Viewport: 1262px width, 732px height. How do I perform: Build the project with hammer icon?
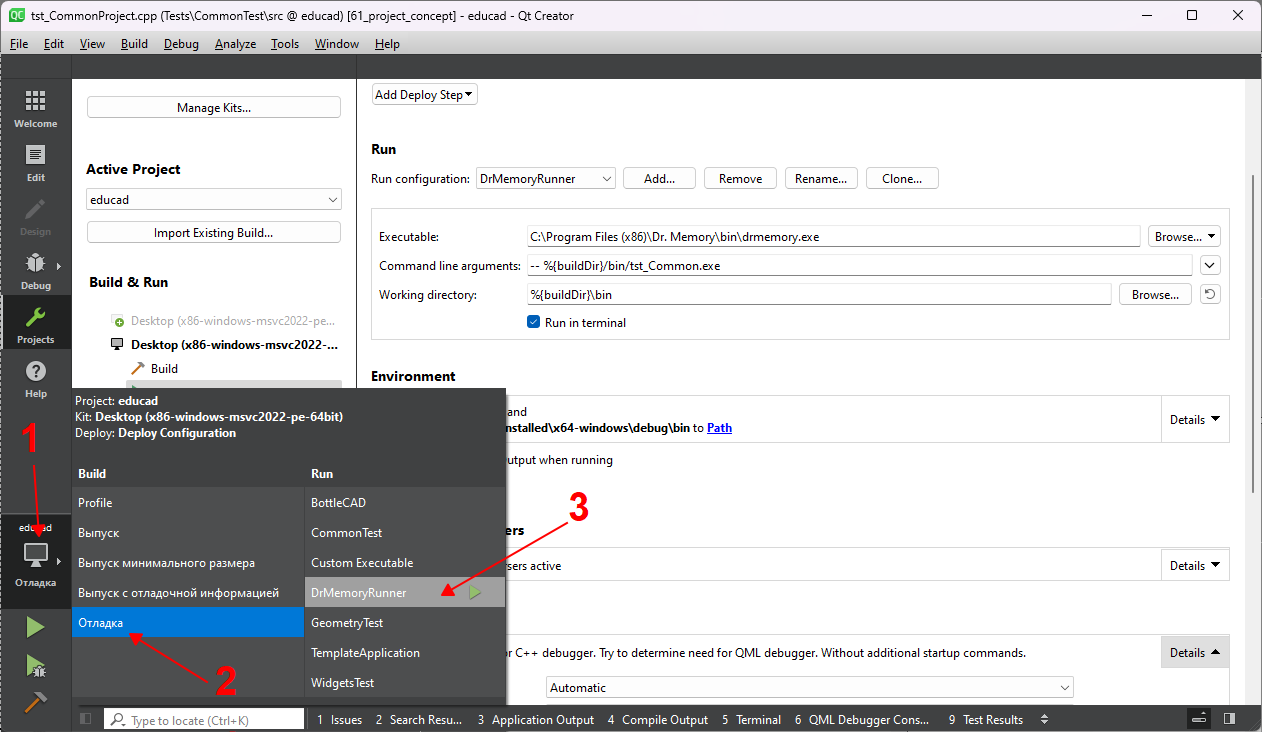point(36,702)
